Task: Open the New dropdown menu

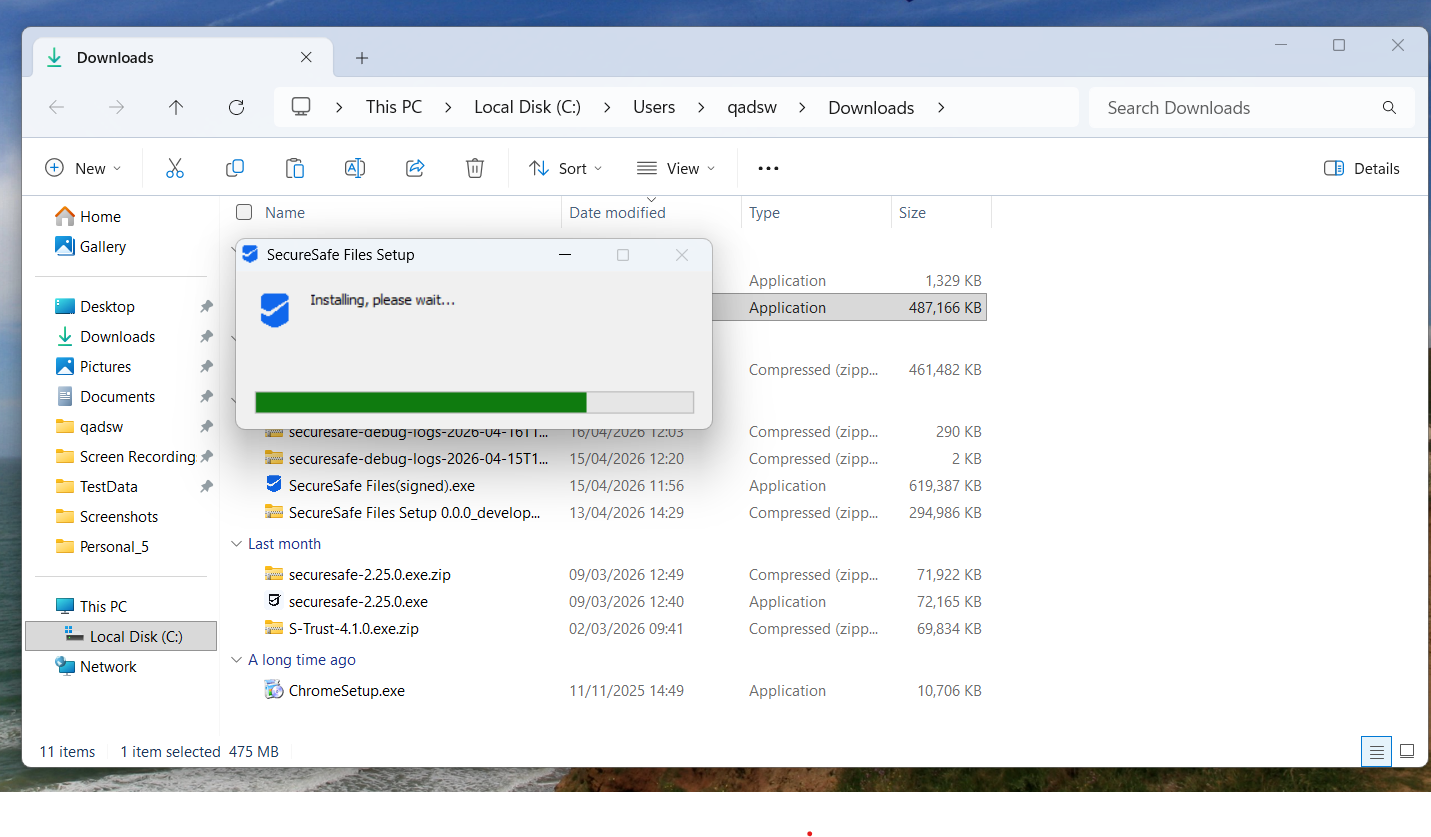Action: [x=84, y=168]
